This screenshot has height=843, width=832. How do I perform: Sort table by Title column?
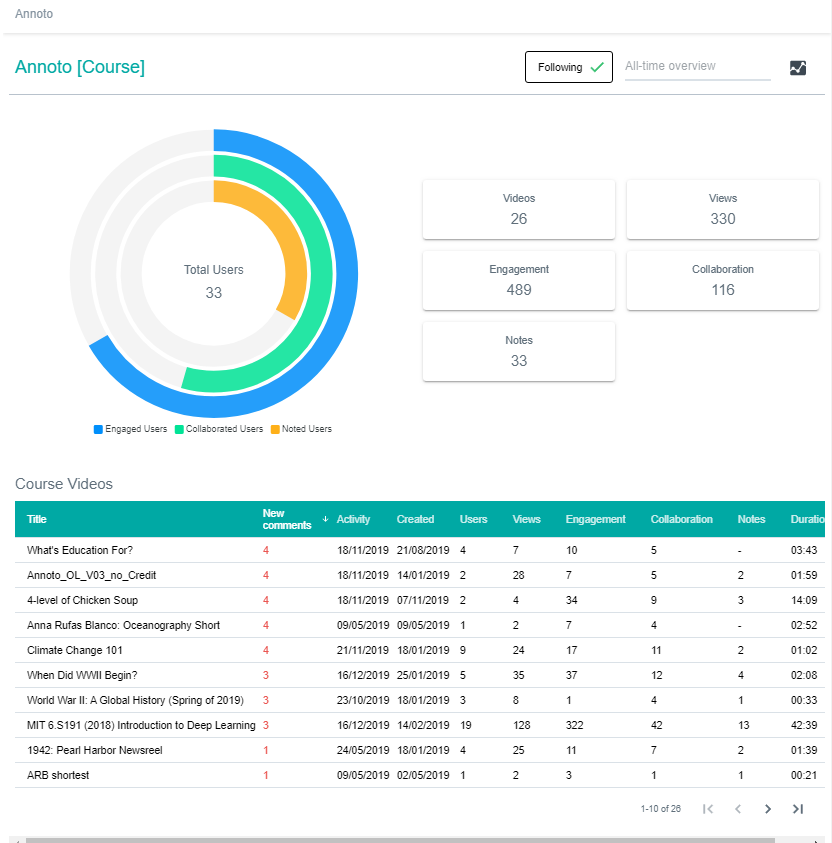(x=37, y=519)
